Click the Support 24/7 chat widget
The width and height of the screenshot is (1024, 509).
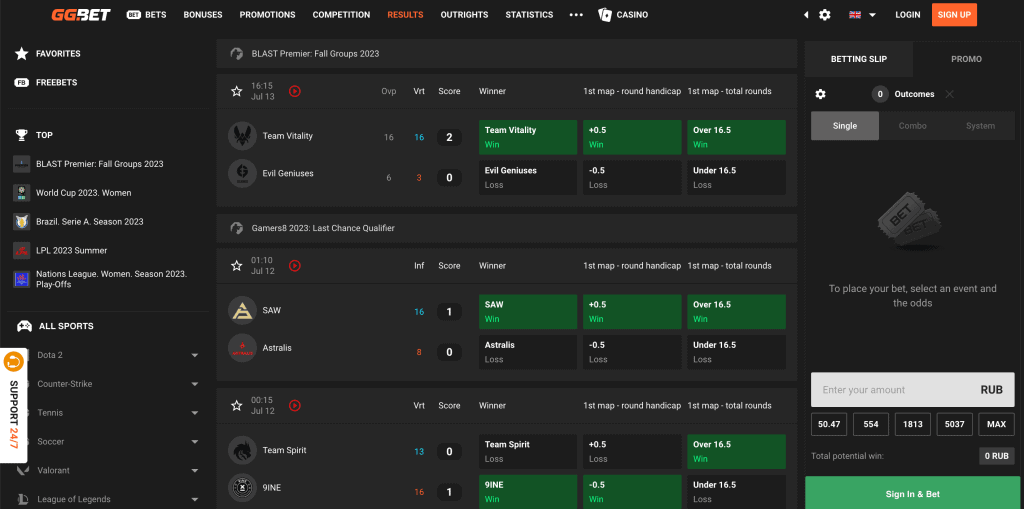(x=14, y=405)
